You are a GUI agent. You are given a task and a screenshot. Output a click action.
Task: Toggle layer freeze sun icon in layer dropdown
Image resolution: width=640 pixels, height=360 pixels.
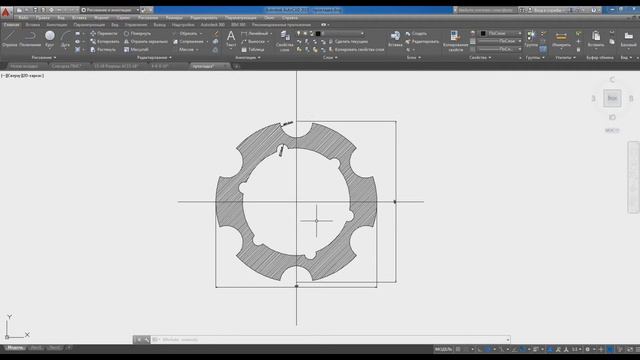pyautogui.click(x=305, y=33)
